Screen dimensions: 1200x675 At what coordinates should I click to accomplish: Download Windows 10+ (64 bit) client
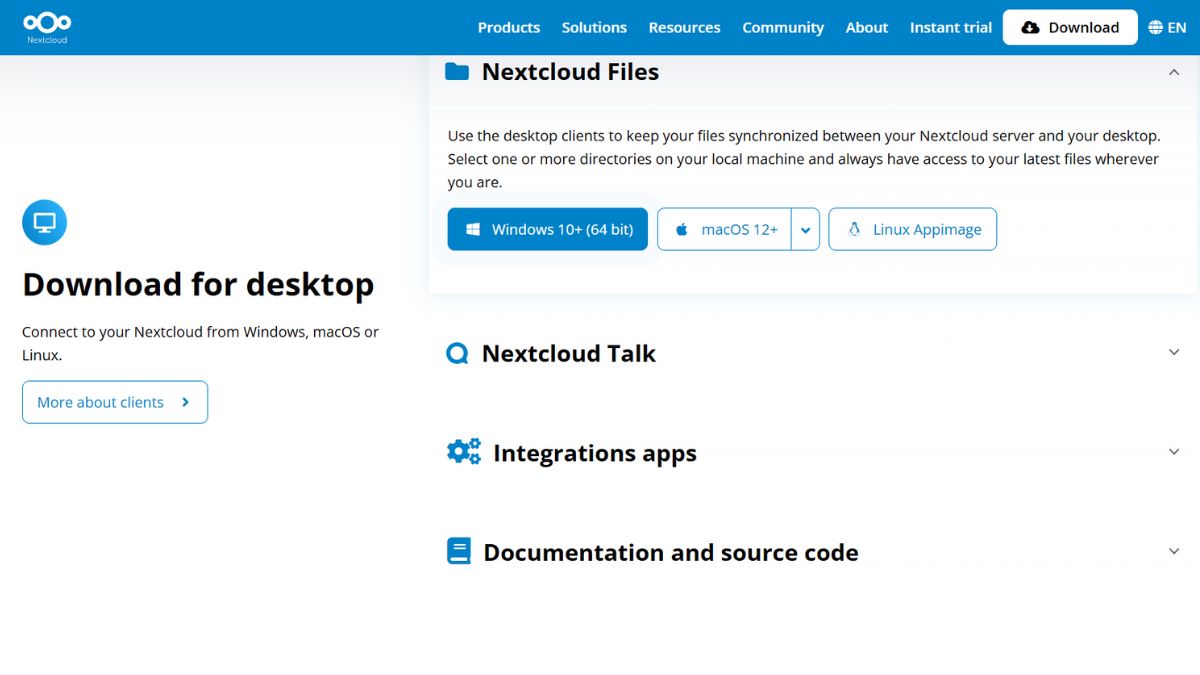coord(548,229)
